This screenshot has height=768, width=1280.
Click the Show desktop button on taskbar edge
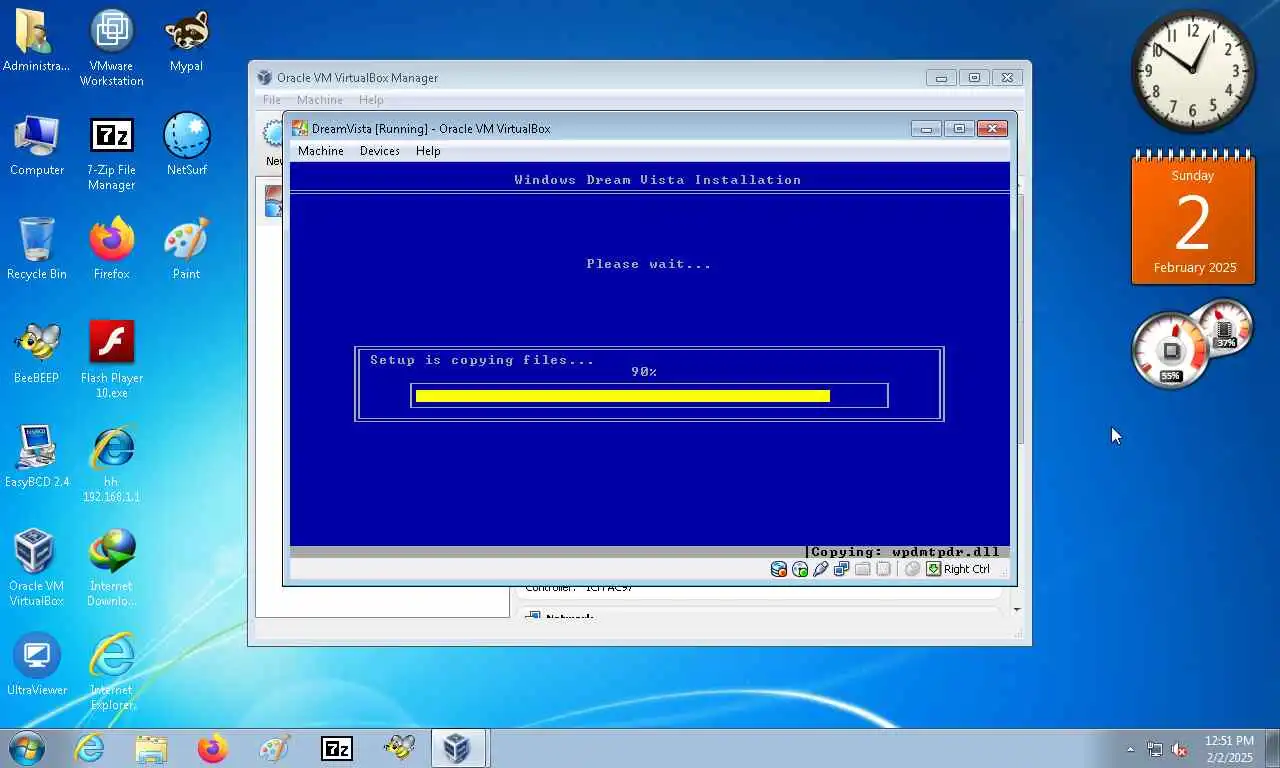coord(1272,749)
